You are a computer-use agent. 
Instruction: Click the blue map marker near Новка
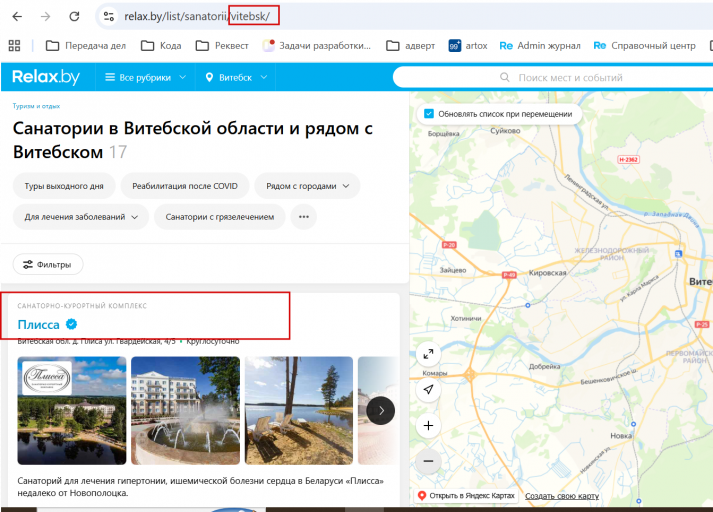pos(633,424)
